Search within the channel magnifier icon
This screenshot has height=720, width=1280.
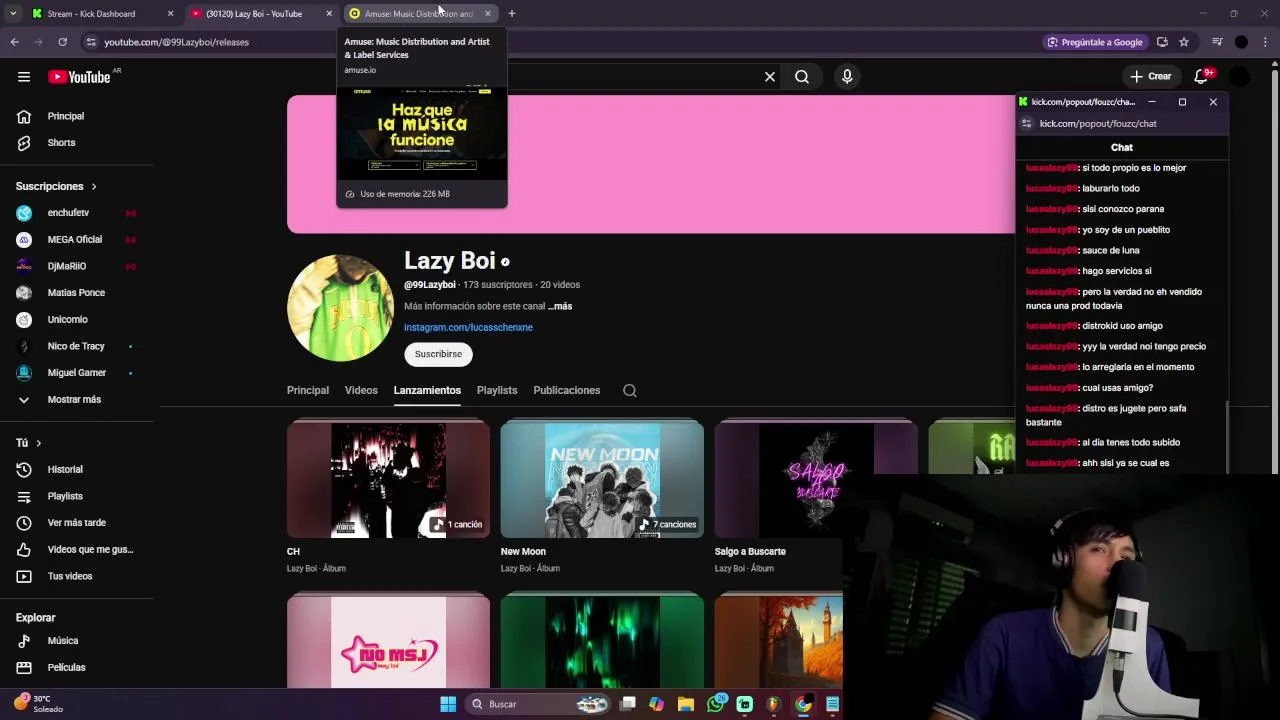coord(630,391)
